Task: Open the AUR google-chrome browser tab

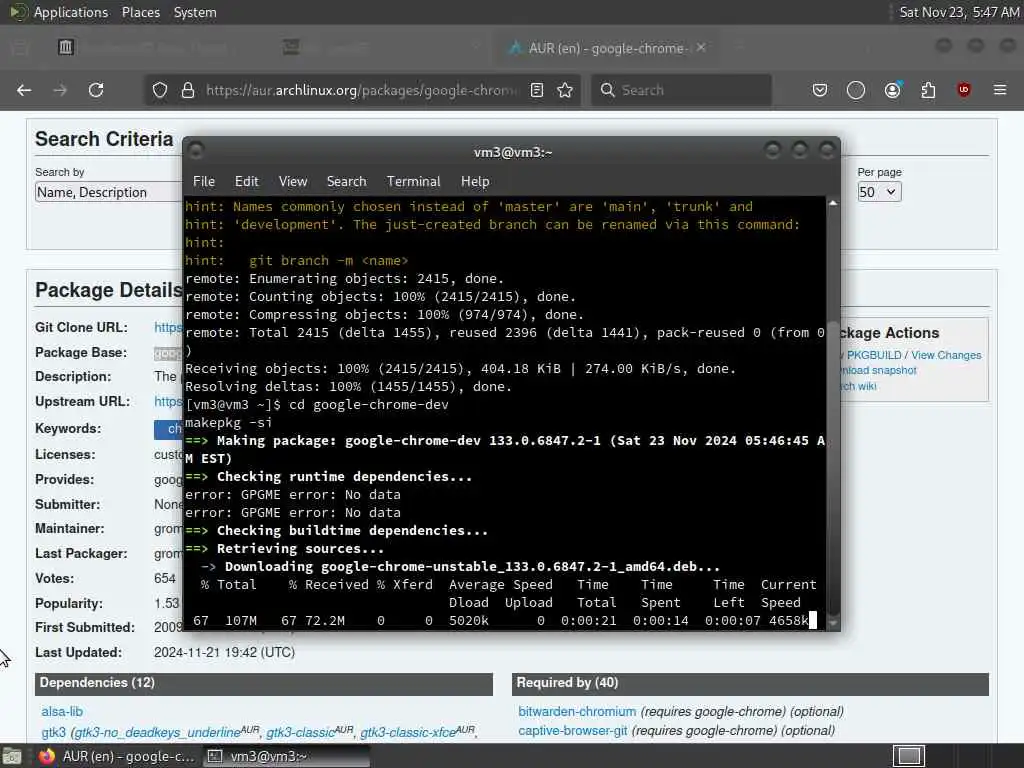Action: click(607, 48)
